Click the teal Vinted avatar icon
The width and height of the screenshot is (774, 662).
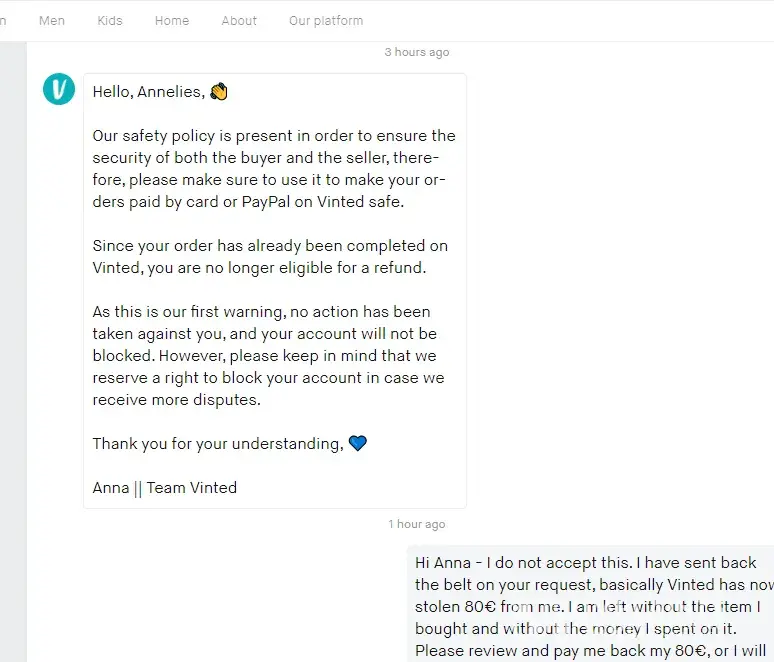[59, 89]
